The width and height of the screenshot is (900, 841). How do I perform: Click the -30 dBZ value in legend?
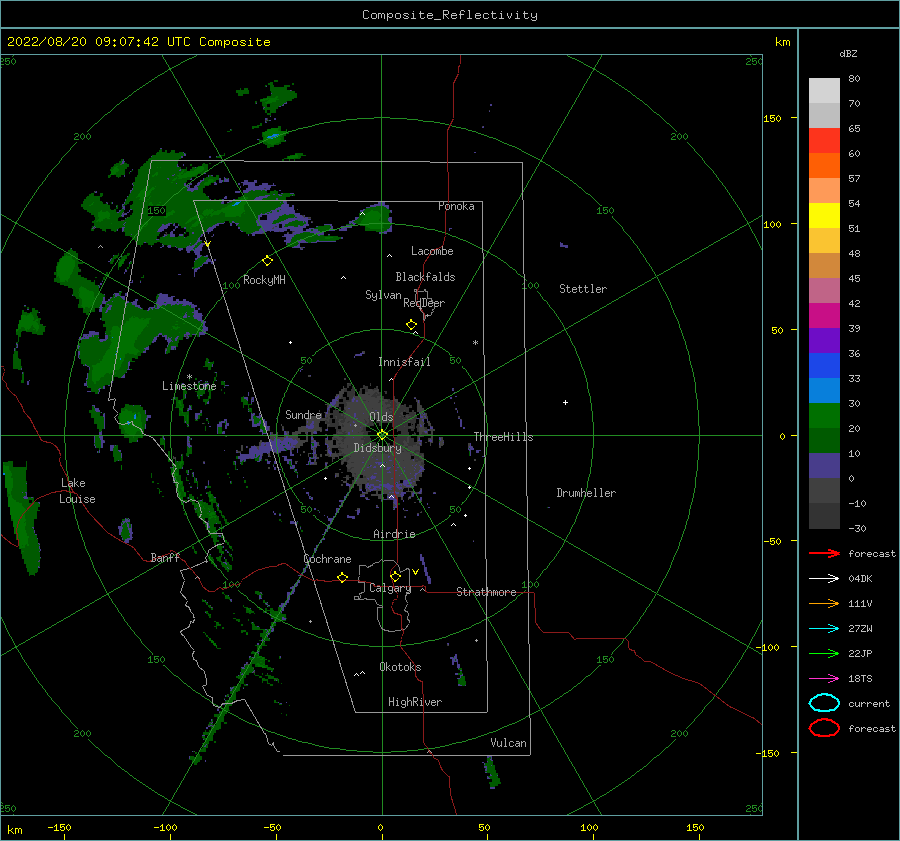click(x=857, y=528)
